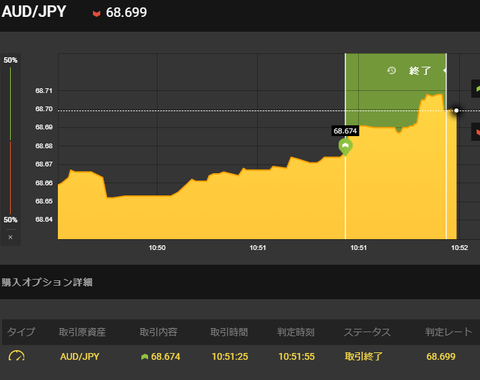Click the 購入オプション詳細 section title
The height and width of the screenshot is (380, 480).
coord(47,282)
